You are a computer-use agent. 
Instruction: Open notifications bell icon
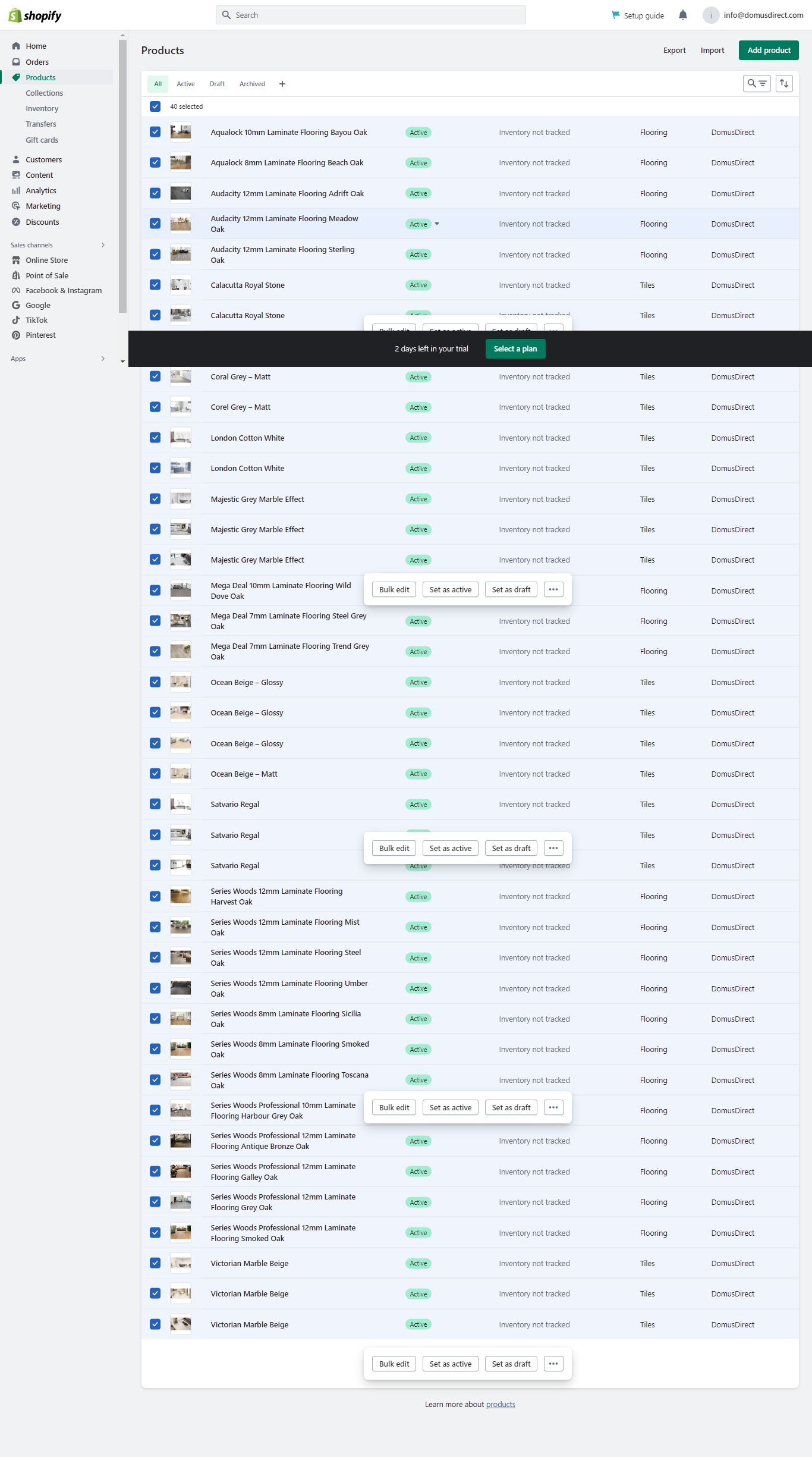pyautogui.click(x=683, y=15)
